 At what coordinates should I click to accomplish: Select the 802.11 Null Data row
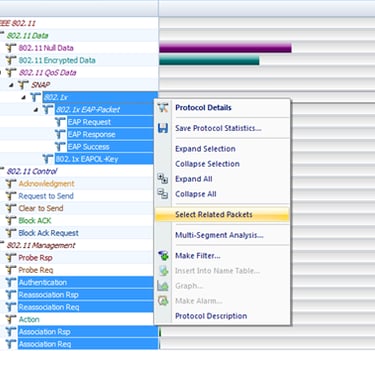tap(46, 48)
